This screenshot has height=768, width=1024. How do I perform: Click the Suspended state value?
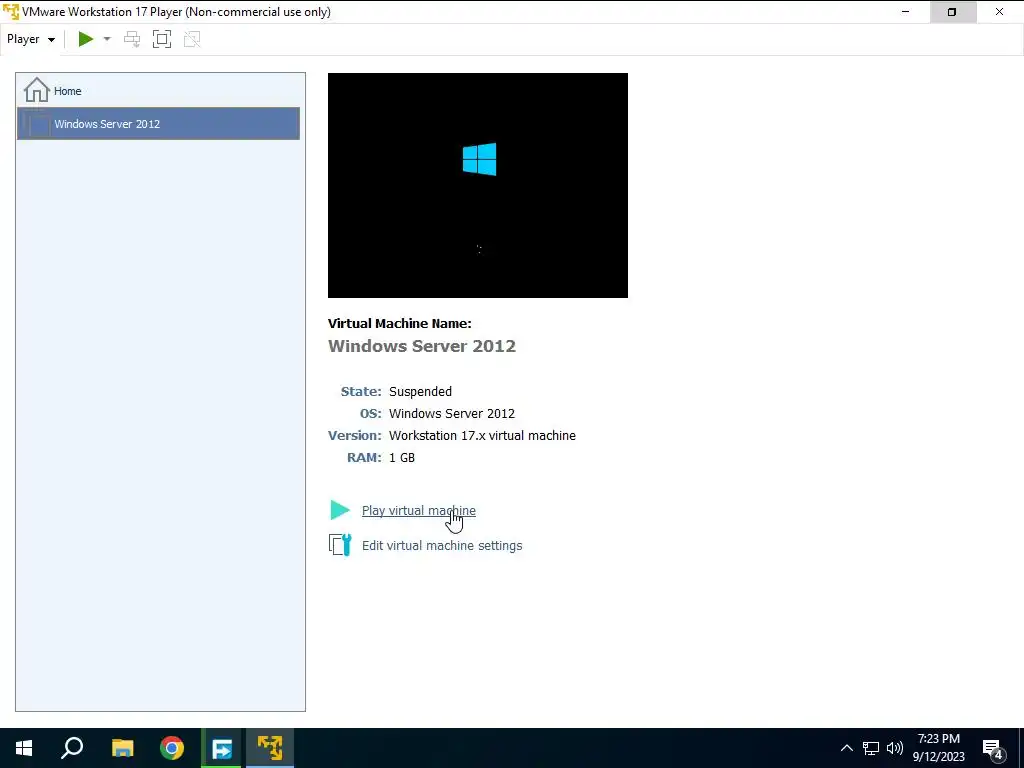[421, 392]
